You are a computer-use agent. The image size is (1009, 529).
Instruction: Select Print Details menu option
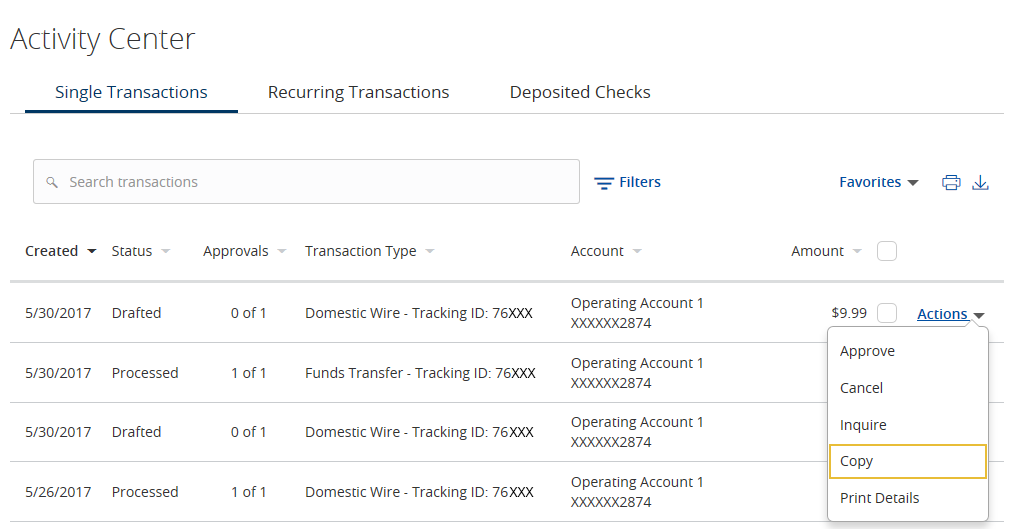click(x=908, y=498)
